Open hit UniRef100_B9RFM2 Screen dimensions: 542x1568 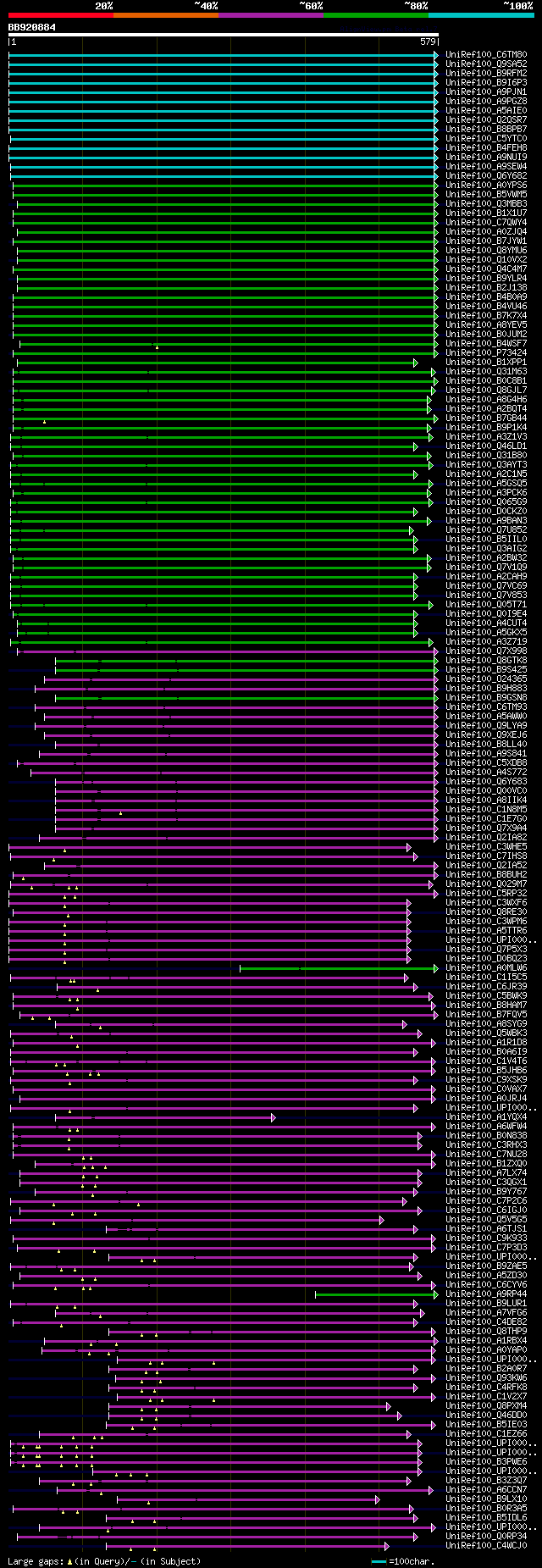[x=486, y=74]
